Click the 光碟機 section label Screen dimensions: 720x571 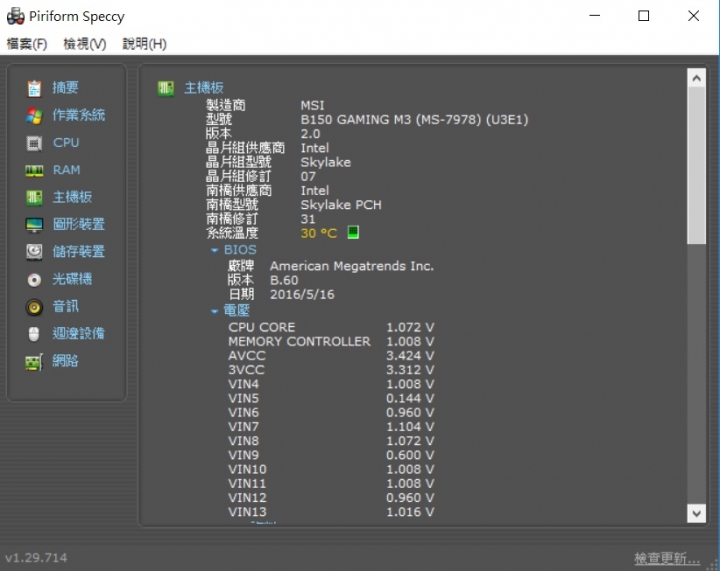click(x=72, y=279)
